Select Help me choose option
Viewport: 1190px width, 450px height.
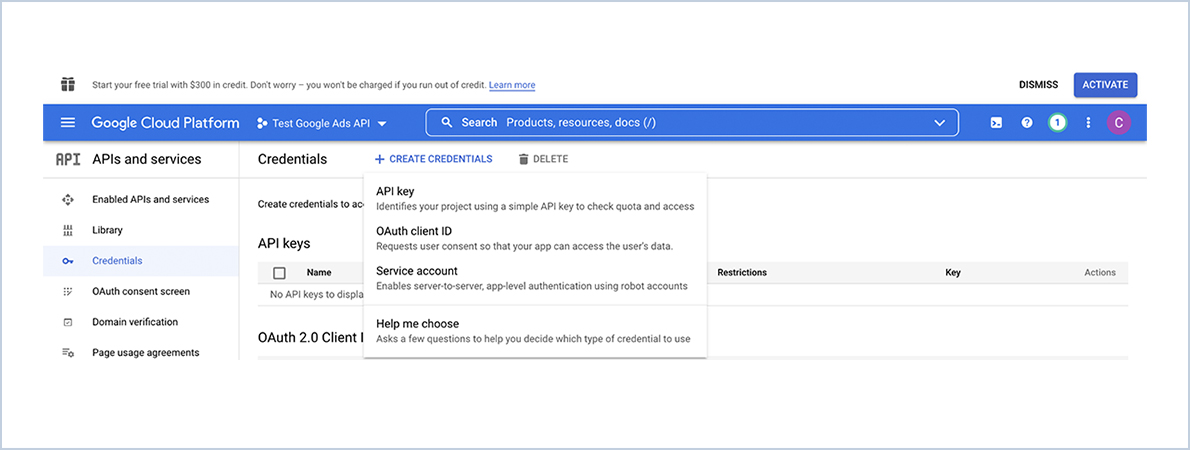[x=535, y=331]
